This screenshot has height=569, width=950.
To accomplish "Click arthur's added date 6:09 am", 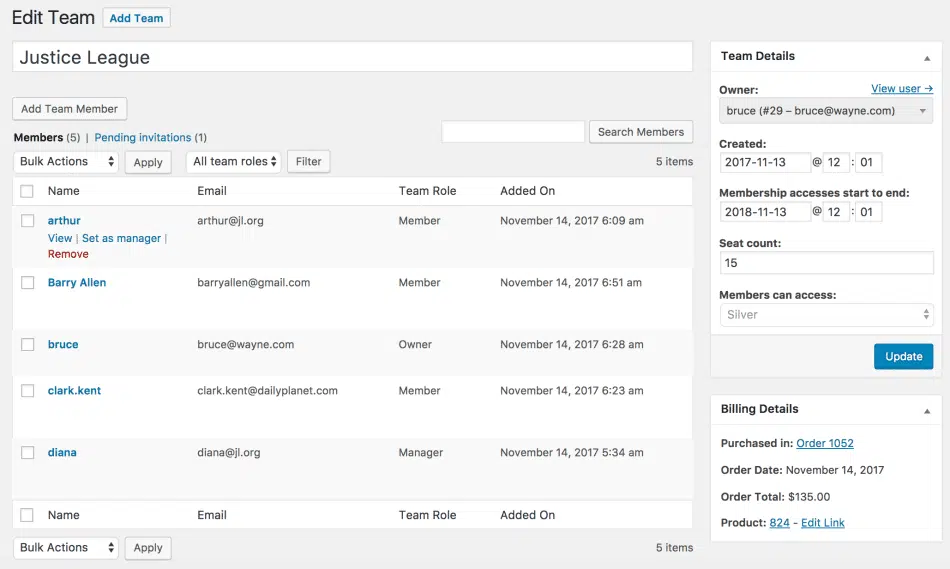I will (571, 221).
